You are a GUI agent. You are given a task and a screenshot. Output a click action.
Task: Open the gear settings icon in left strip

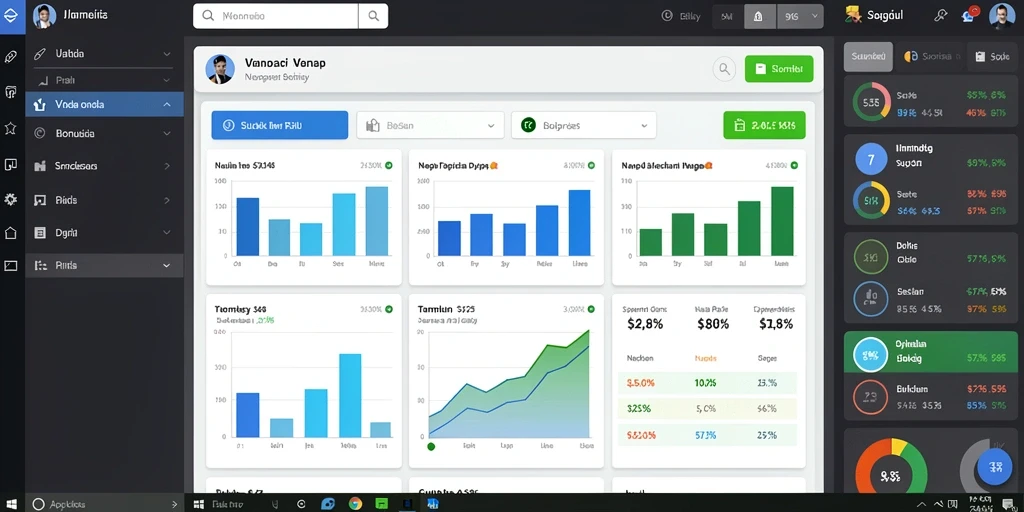pos(10,199)
